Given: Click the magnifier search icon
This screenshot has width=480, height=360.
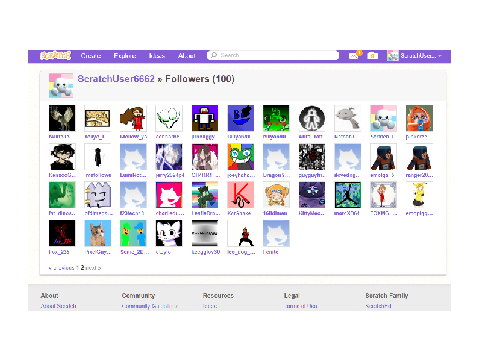Looking at the screenshot, I should [214, 55].
